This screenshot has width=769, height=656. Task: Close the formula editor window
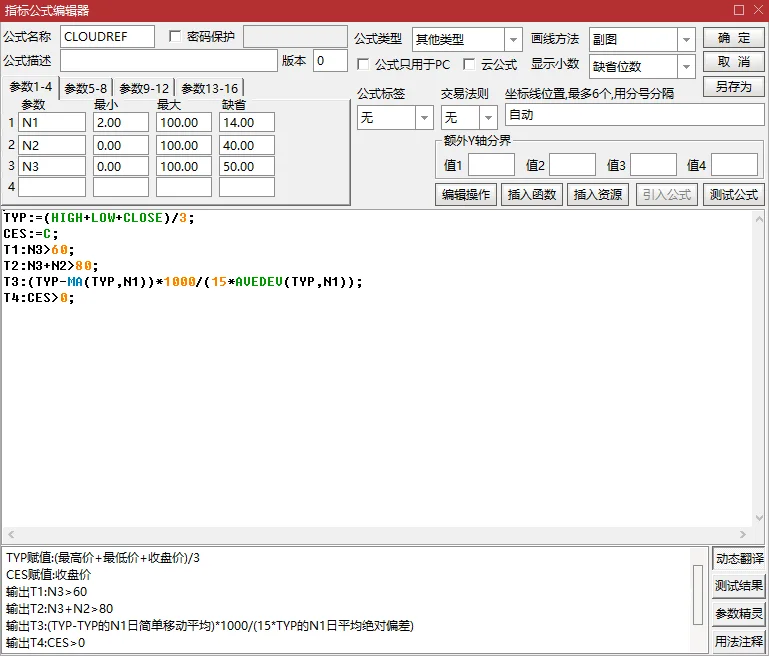click(x=758, y=10)
